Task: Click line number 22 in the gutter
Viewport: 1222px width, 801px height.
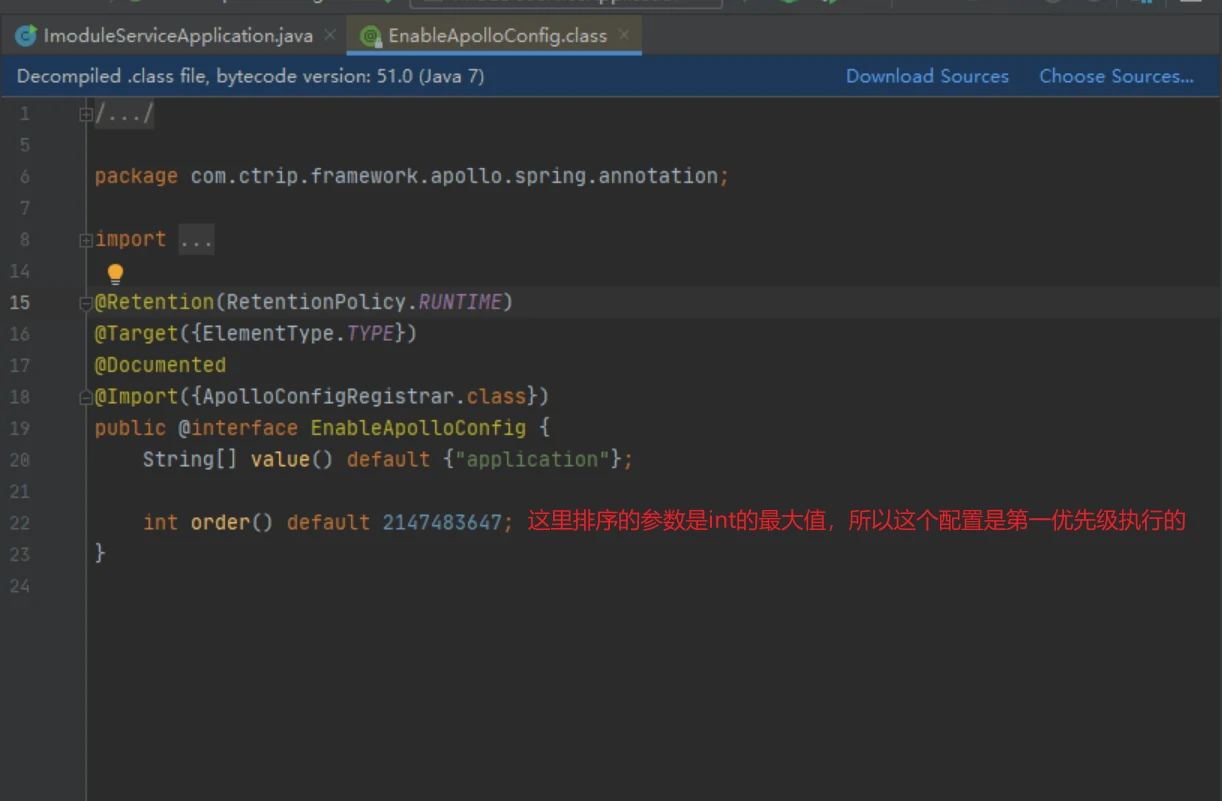Action: tap(20, 523)
